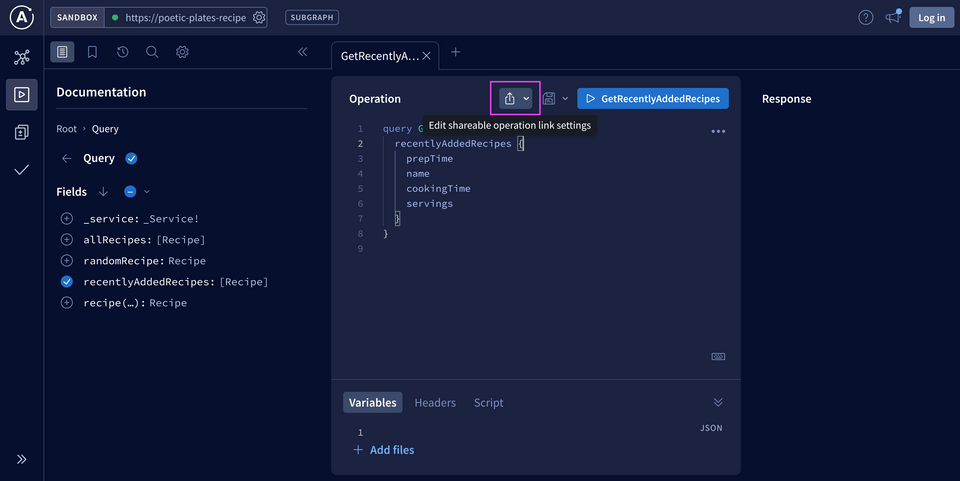Image resolution: width=960 pixels, height=481 pixels.
Task: Select the Documentation panel icon
Action: coord(62,52)
